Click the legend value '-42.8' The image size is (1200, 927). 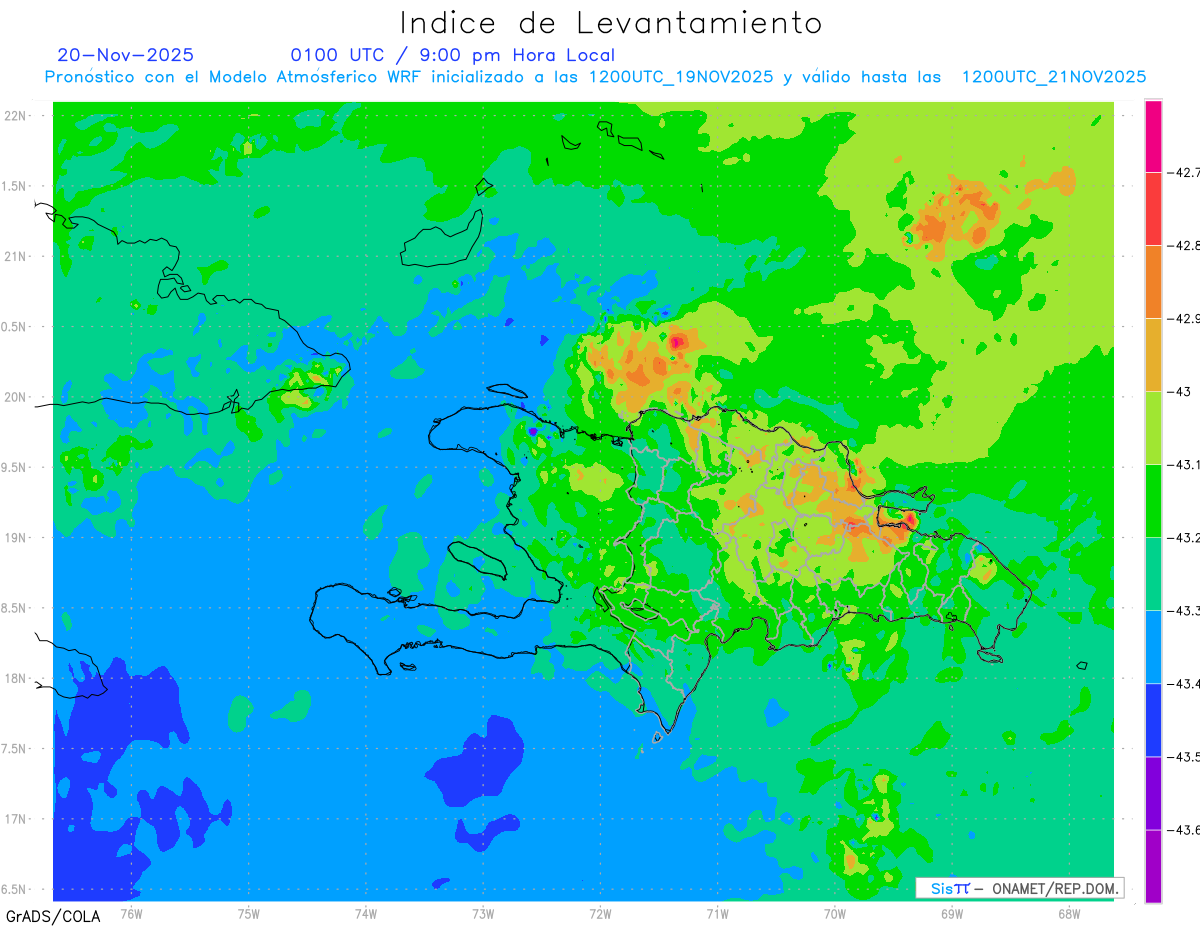[1184, 246]
